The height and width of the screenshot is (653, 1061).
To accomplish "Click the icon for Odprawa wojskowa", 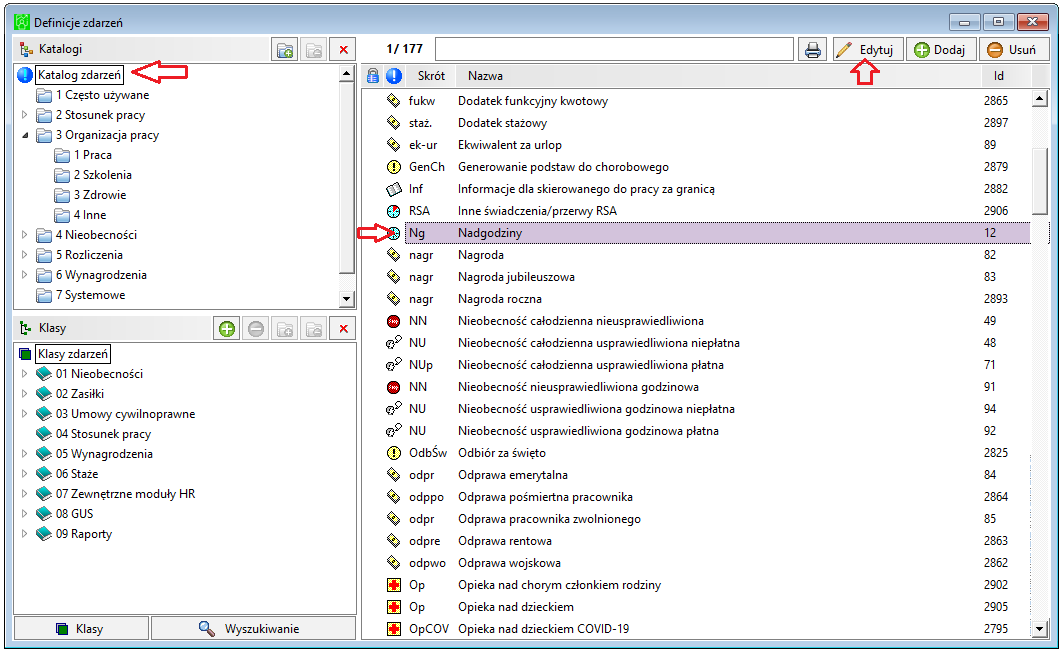I will tap(393, 563).
